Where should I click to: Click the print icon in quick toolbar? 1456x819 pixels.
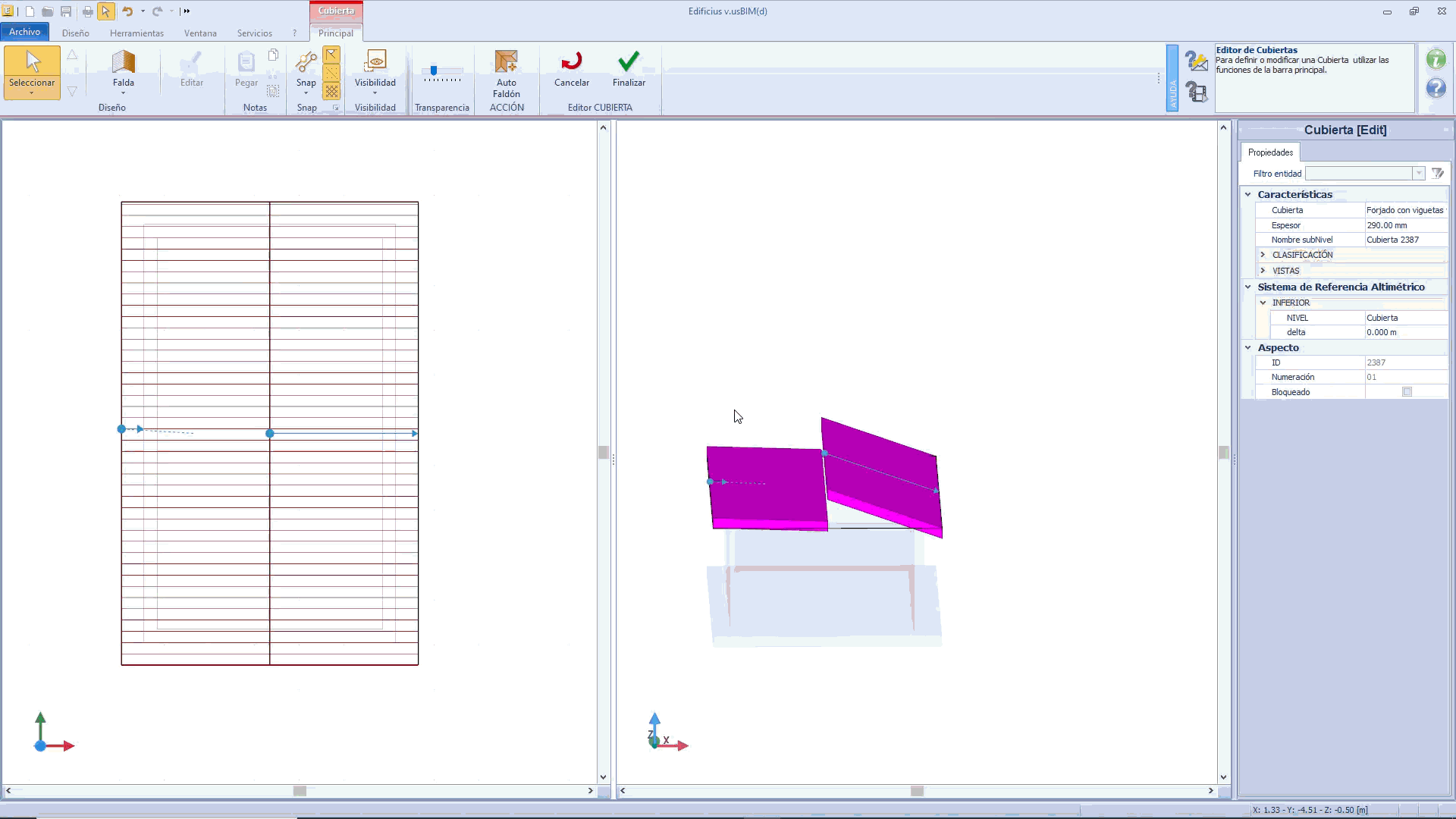coord(87,11)
